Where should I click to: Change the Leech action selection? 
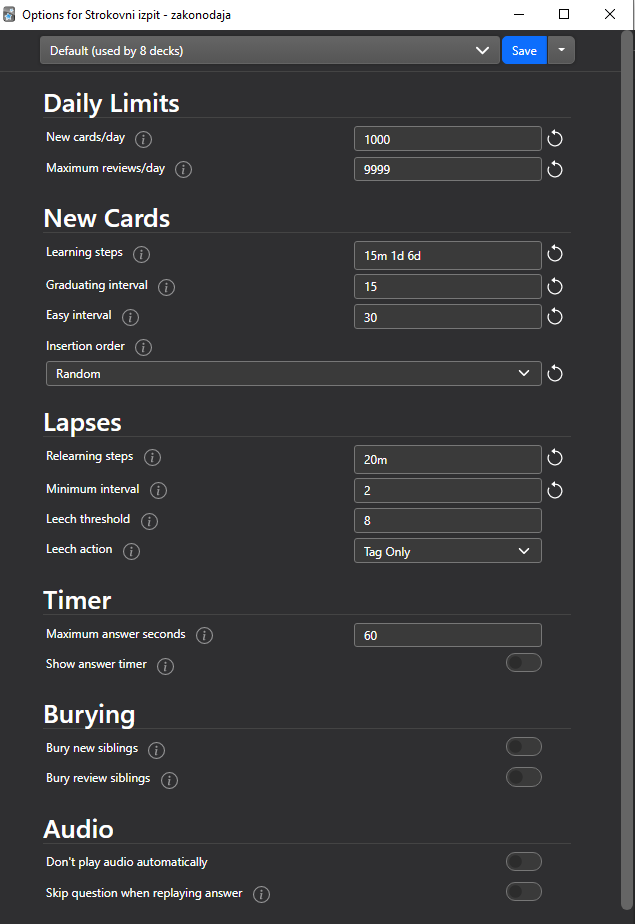[x=447, y=550]
